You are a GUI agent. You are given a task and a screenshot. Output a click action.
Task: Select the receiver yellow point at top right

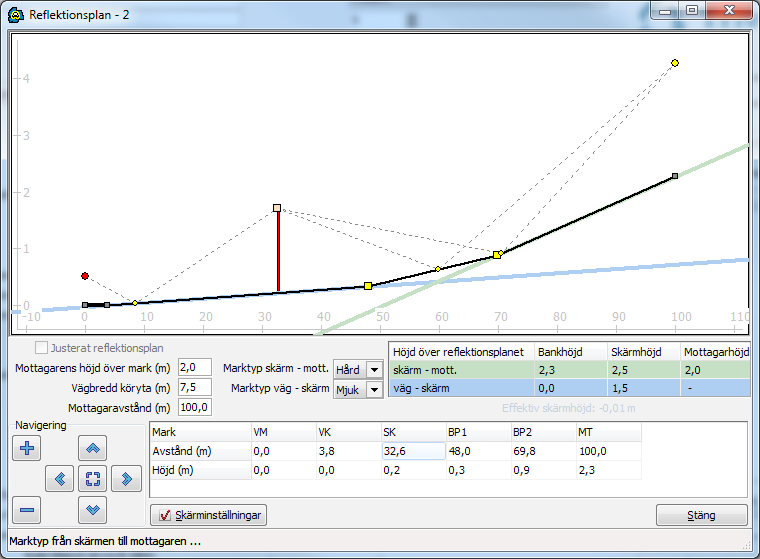pyautogui.click(x=675, y=63)
